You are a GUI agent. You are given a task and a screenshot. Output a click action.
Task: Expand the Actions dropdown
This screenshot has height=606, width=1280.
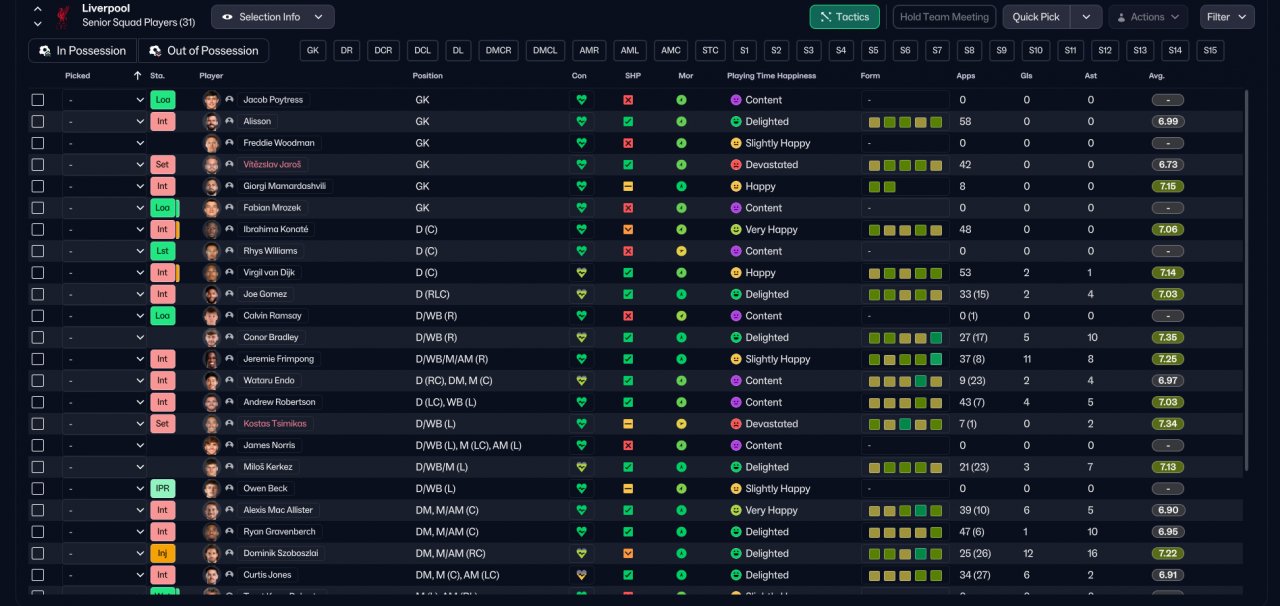click(x=1148, y=17)
